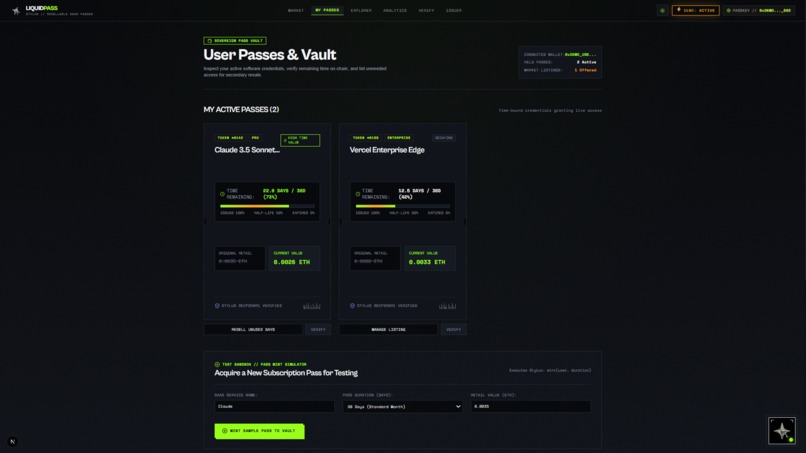Toggle the Demo: Active button
Image resolution: width=806 pixels, height=453 pixels.
click(x=695, y=10)
